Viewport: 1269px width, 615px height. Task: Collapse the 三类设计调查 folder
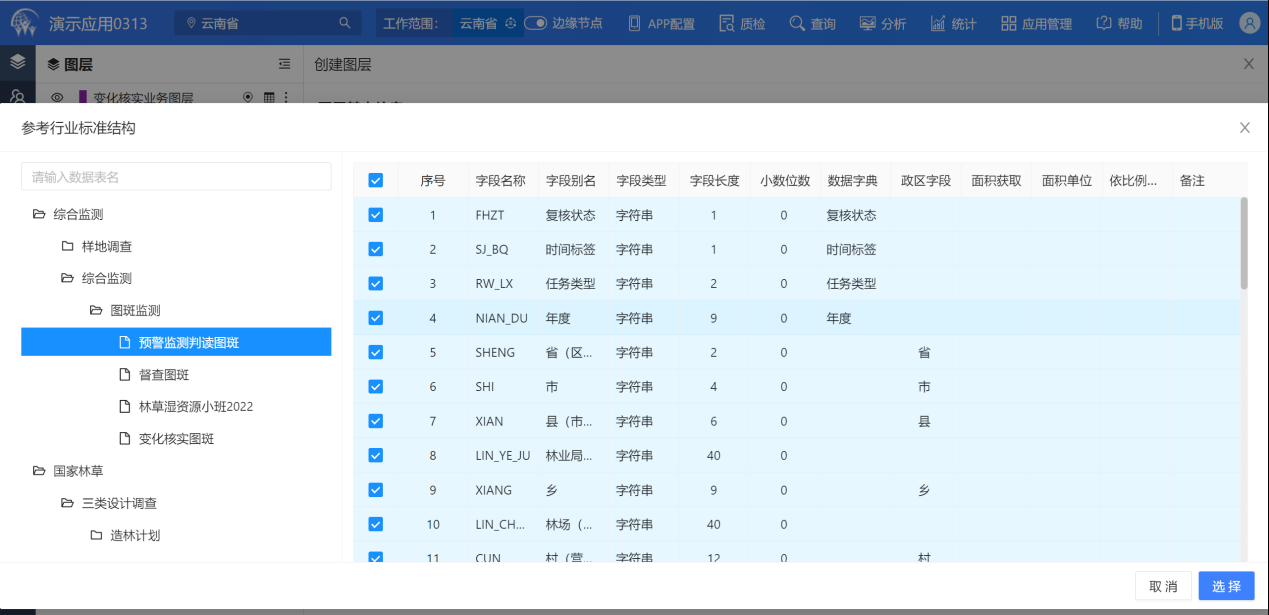pyautogui.click(x=67, y=503)
